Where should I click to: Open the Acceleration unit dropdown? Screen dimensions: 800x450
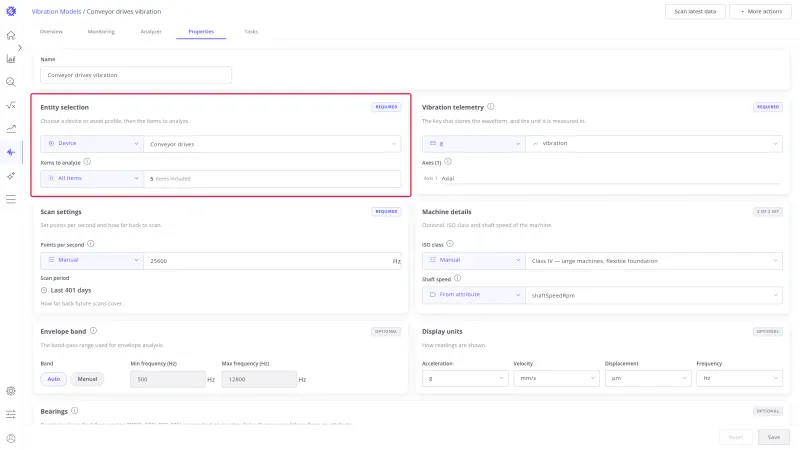[x=465, y=379]
